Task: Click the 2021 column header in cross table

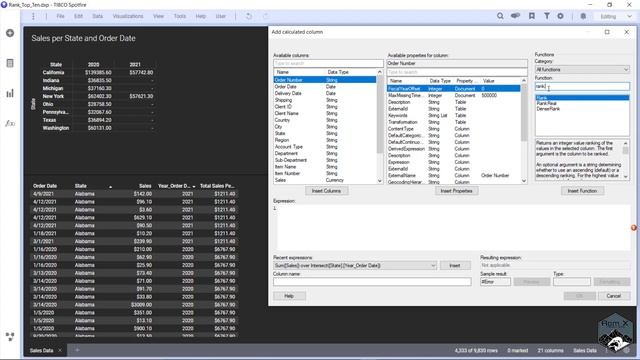Action: [135, 64]
